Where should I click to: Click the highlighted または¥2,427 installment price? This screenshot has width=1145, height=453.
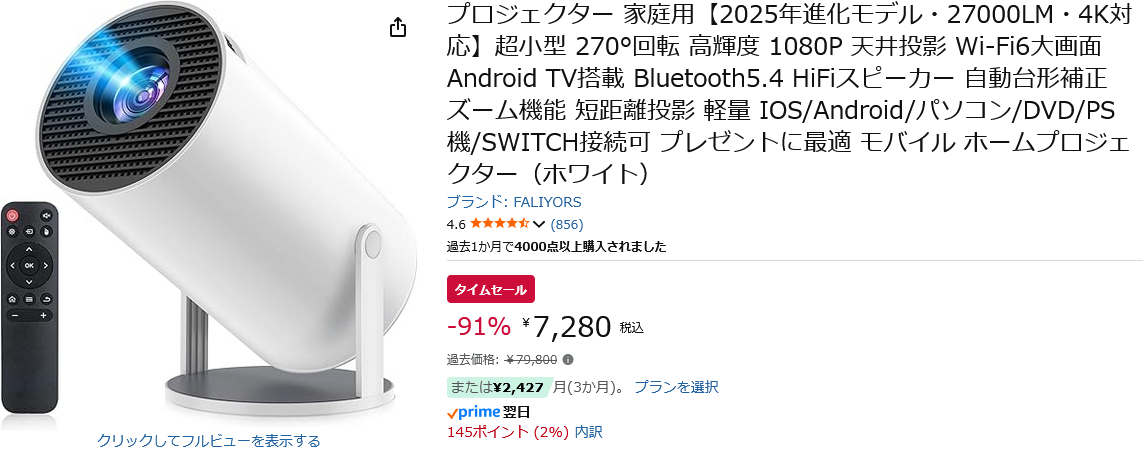[x=496, y=387]
